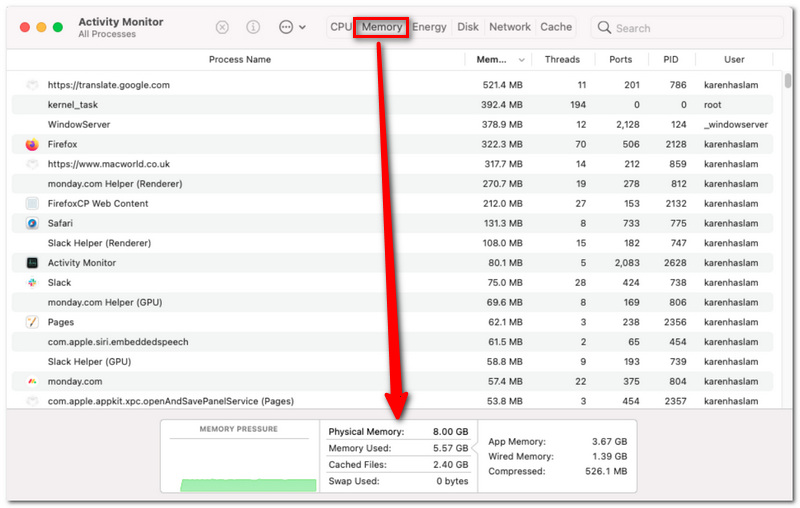800x508 pixels.
Task: Click the Physical Memory 8.00 GB entry
Action: click(x=398, y=431)
